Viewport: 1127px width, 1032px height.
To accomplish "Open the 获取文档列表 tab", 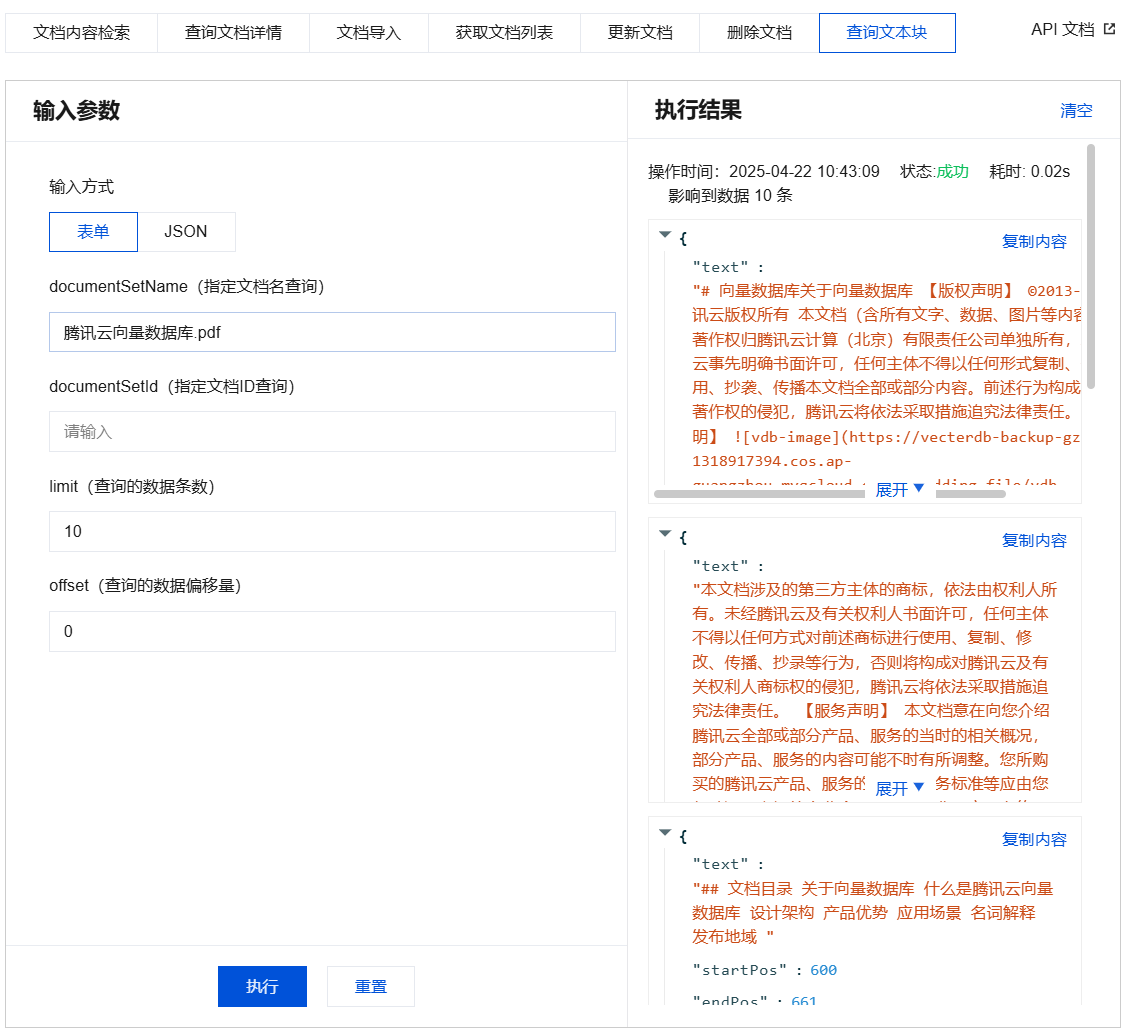I will [x=504, y=33].
